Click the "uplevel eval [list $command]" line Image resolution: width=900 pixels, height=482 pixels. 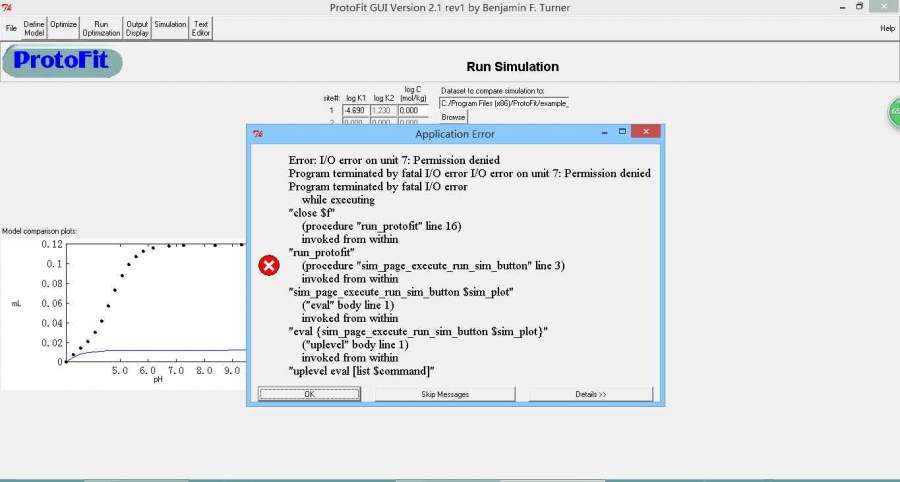point(361,371)
